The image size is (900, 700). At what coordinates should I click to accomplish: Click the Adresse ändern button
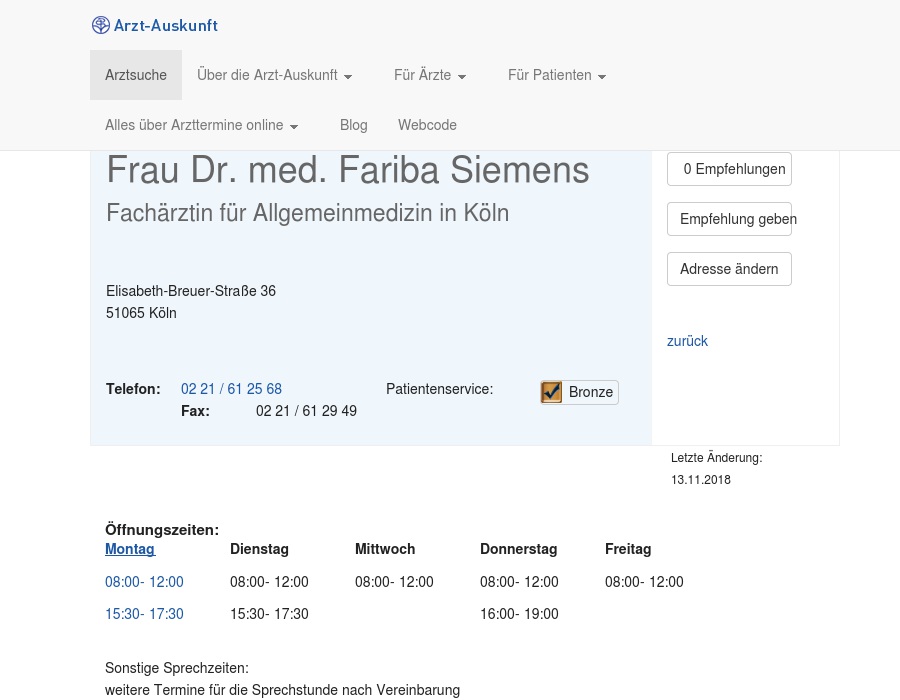point(729,269)
